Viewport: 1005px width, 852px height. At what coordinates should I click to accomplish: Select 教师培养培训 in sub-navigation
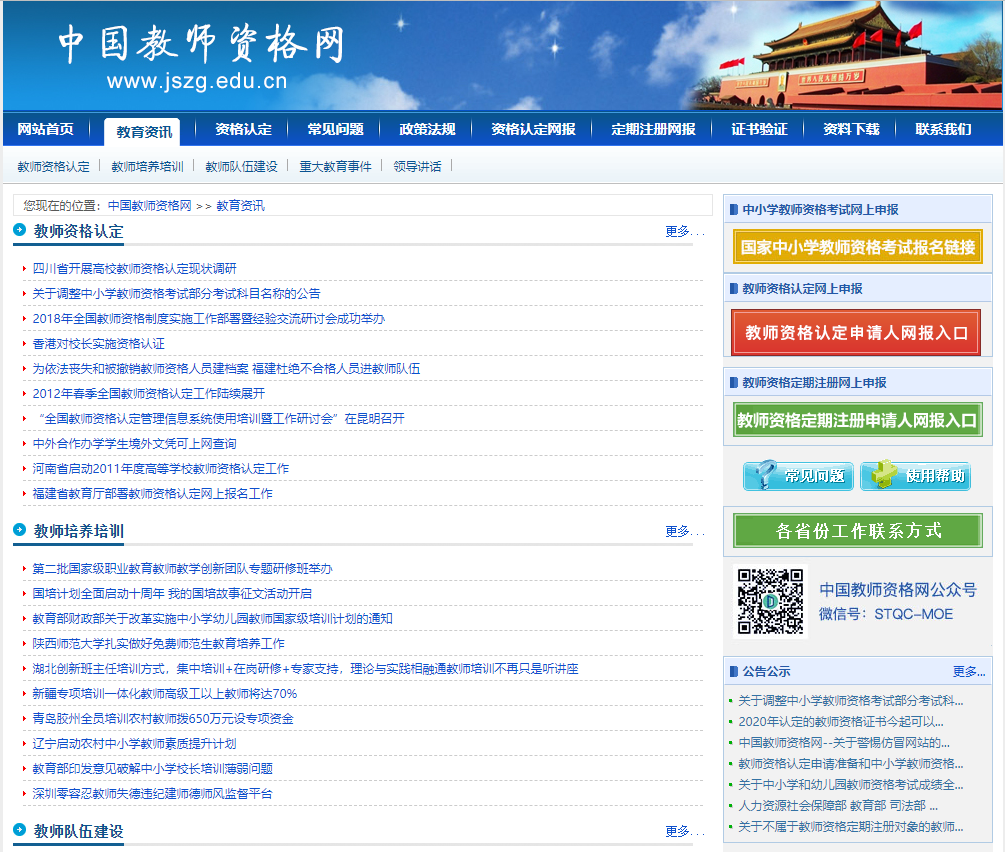pos(147,167)
